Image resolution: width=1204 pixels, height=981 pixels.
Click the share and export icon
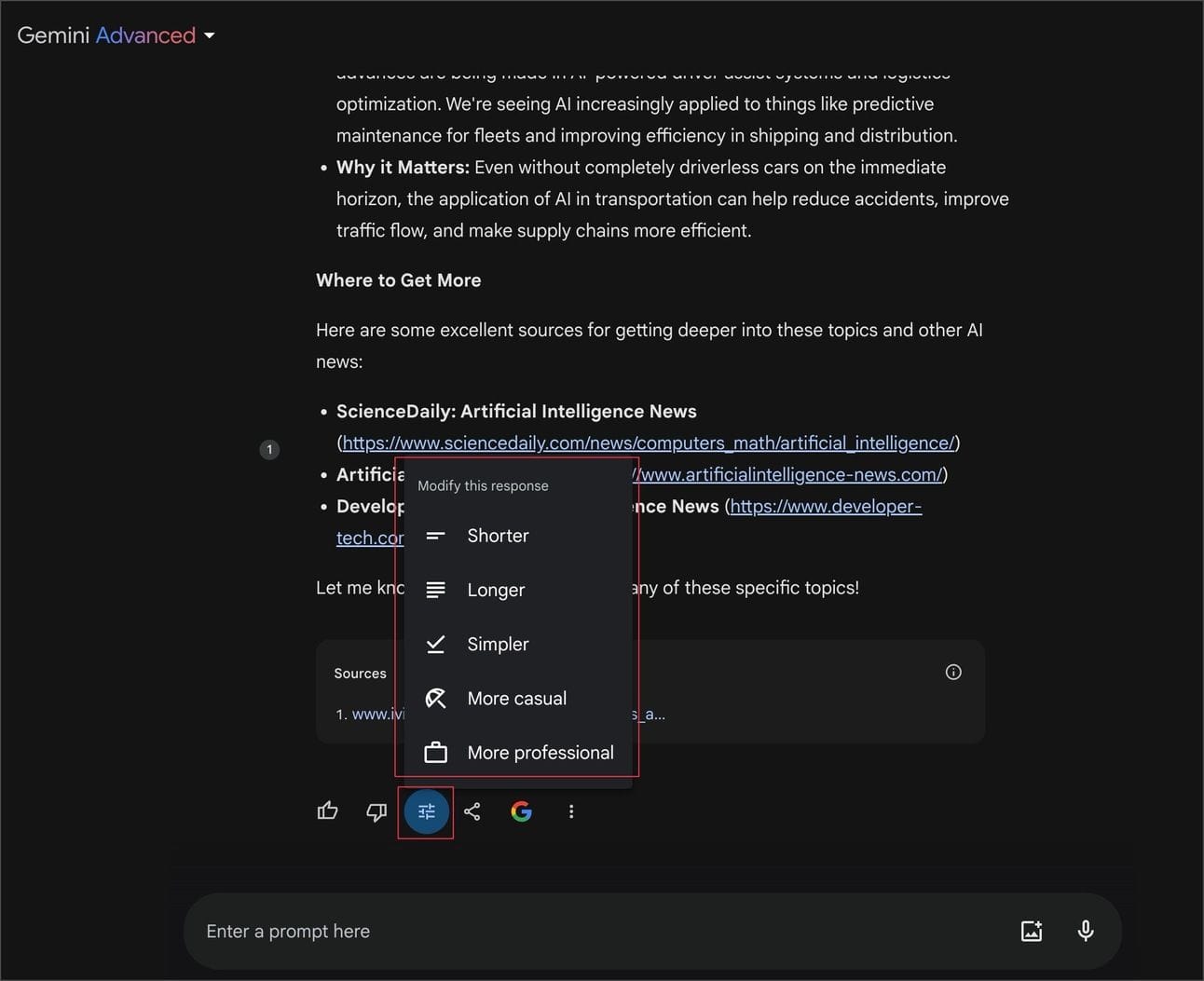(x=472, y=811)
